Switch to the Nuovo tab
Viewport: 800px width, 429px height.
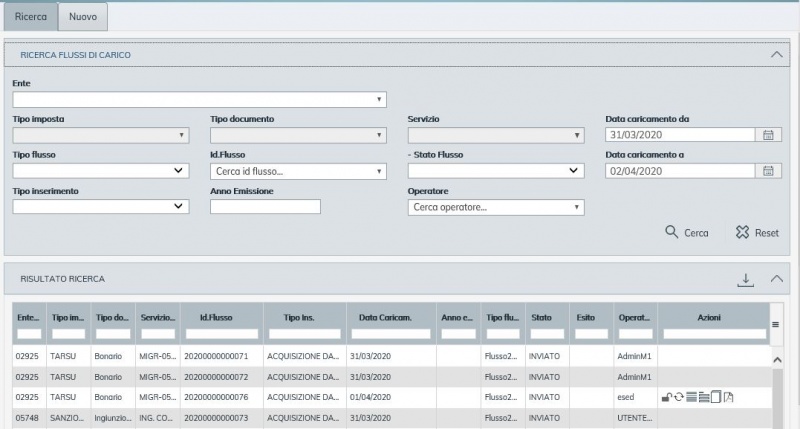coord(83,17)
